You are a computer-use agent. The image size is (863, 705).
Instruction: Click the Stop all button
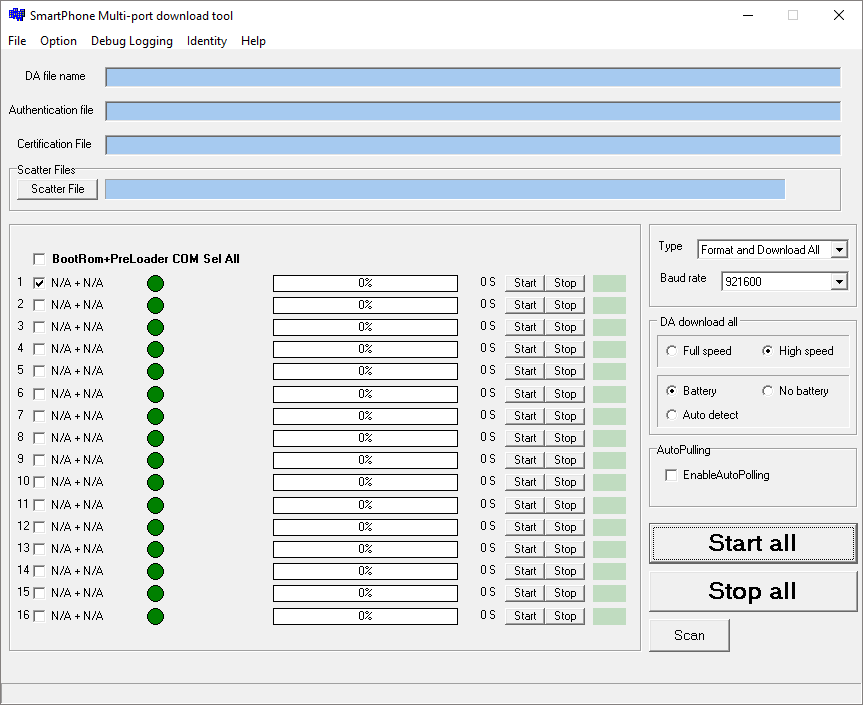coord(753,591)
